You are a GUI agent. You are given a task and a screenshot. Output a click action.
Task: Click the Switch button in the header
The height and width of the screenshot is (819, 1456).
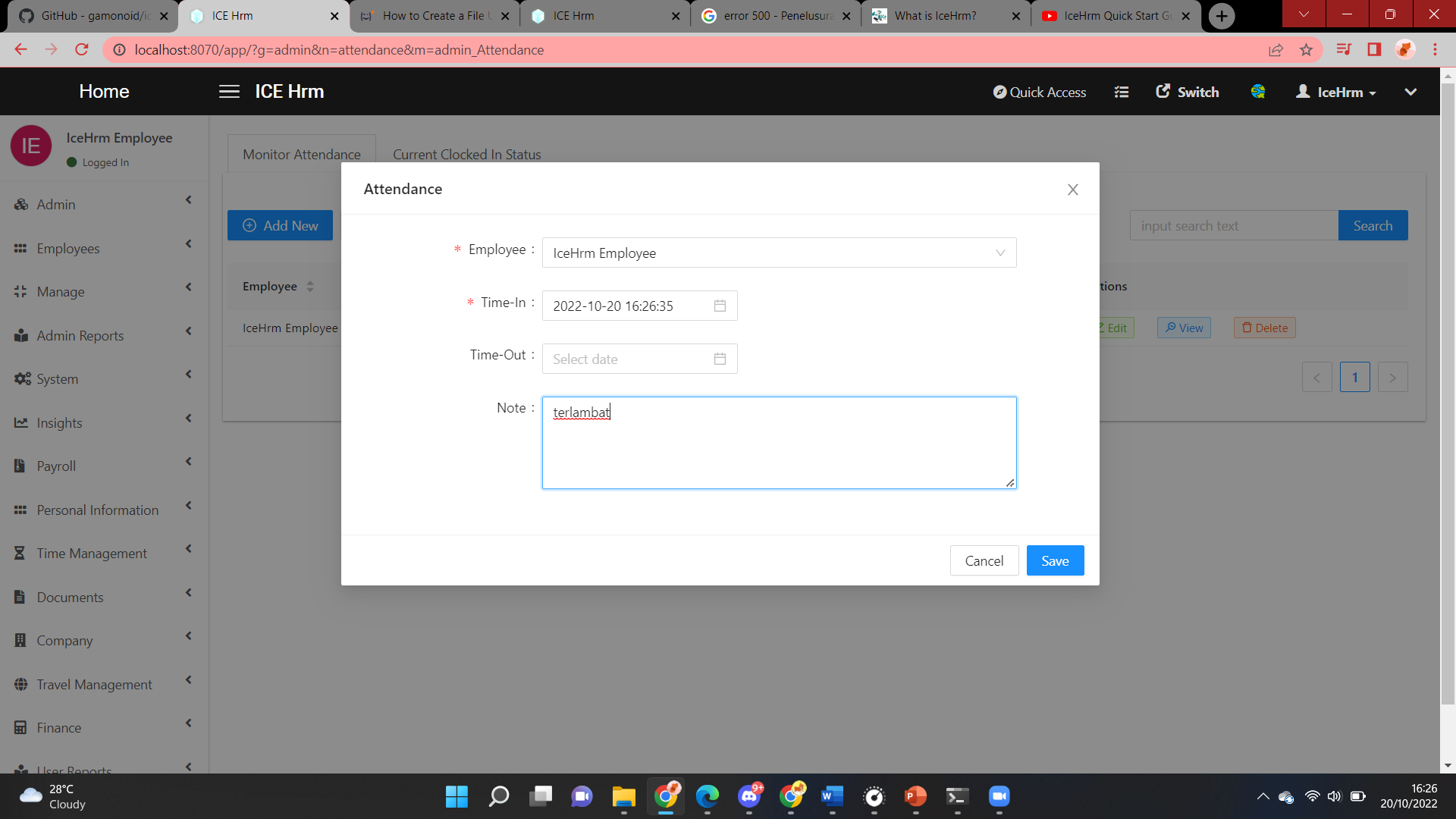tap(1188, 92)
